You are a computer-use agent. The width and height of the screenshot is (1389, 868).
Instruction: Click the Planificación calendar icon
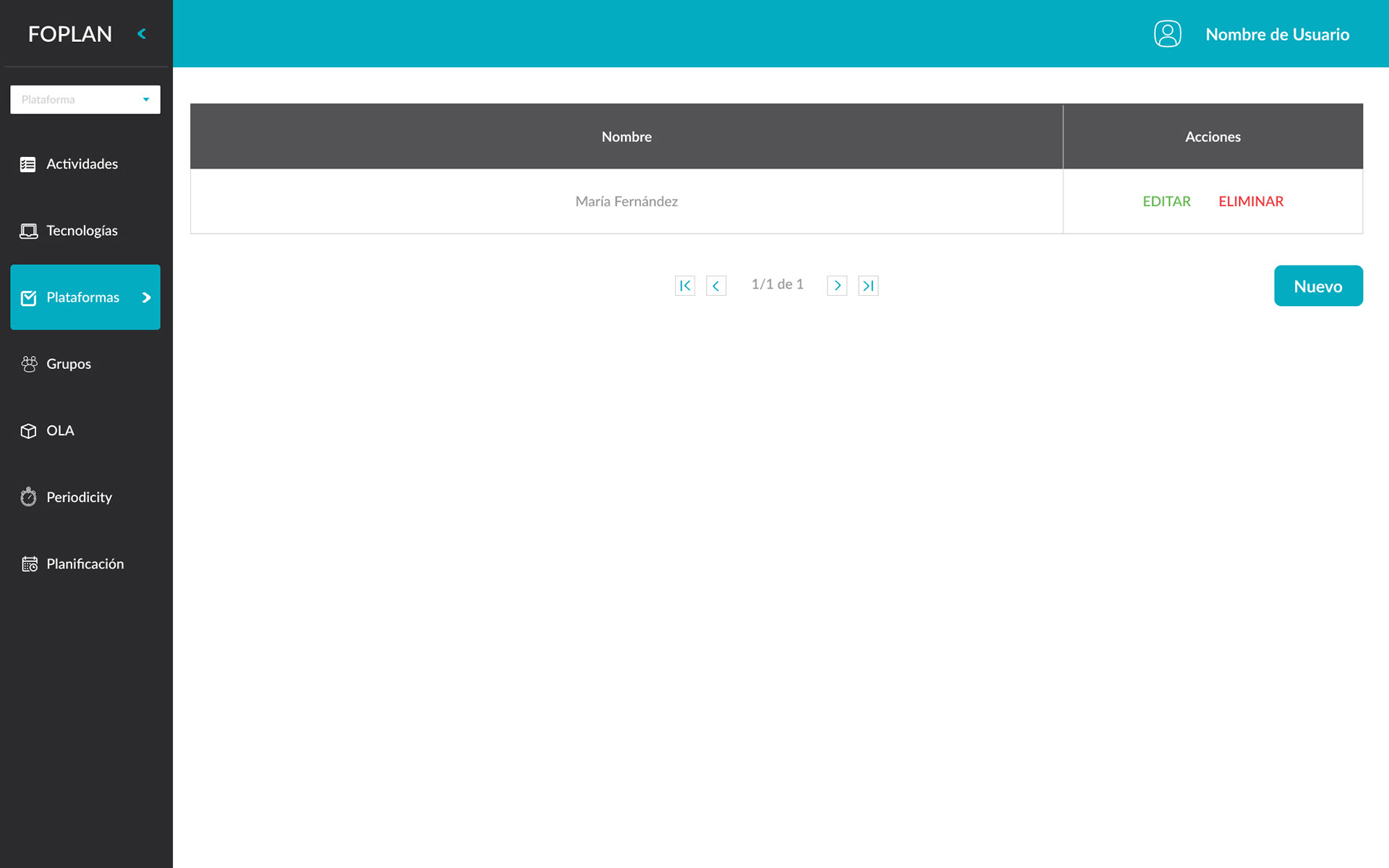(x=29, y=564)
